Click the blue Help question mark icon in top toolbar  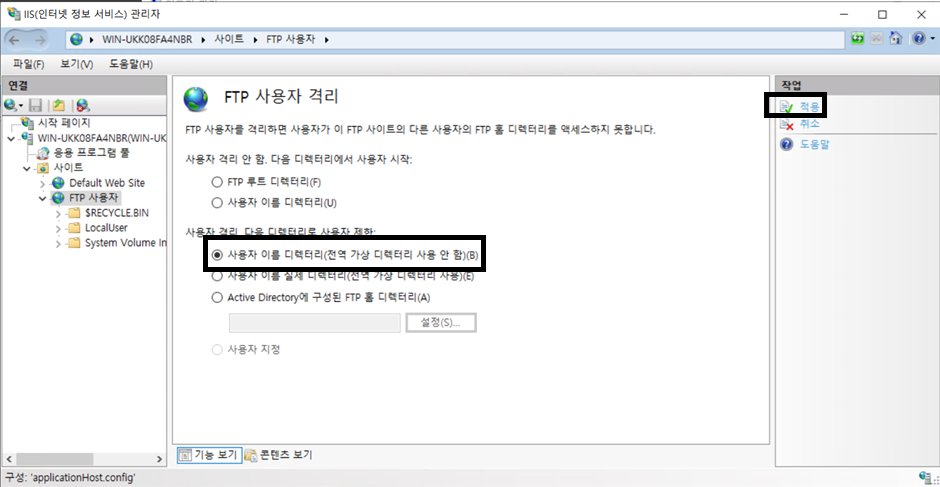click(918, 39)
